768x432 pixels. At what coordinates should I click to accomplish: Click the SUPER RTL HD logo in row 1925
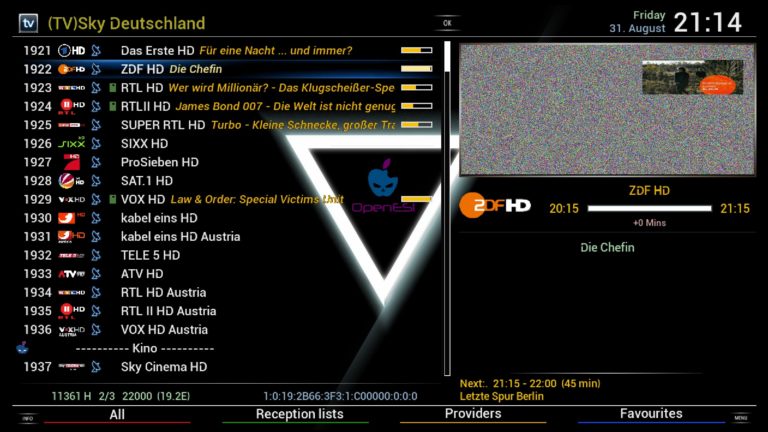(72, 125)
